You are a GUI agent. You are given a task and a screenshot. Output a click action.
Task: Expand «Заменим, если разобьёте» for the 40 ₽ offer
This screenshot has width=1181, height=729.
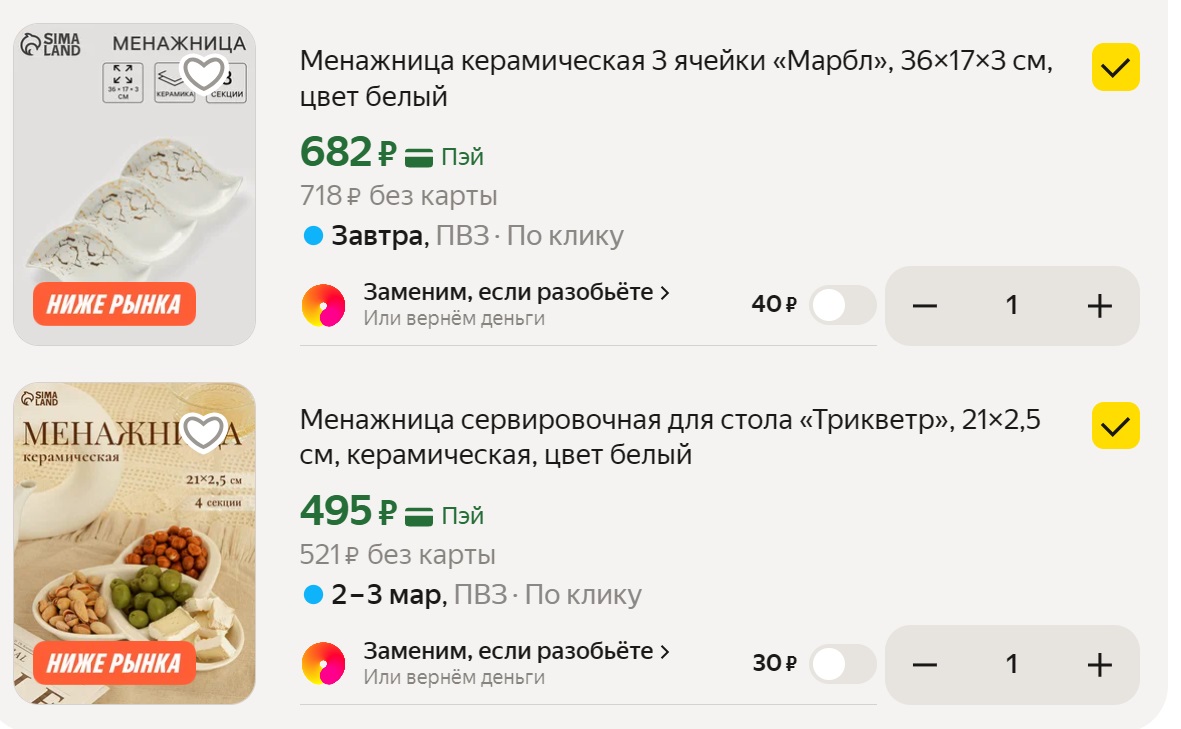pos(516,293)
